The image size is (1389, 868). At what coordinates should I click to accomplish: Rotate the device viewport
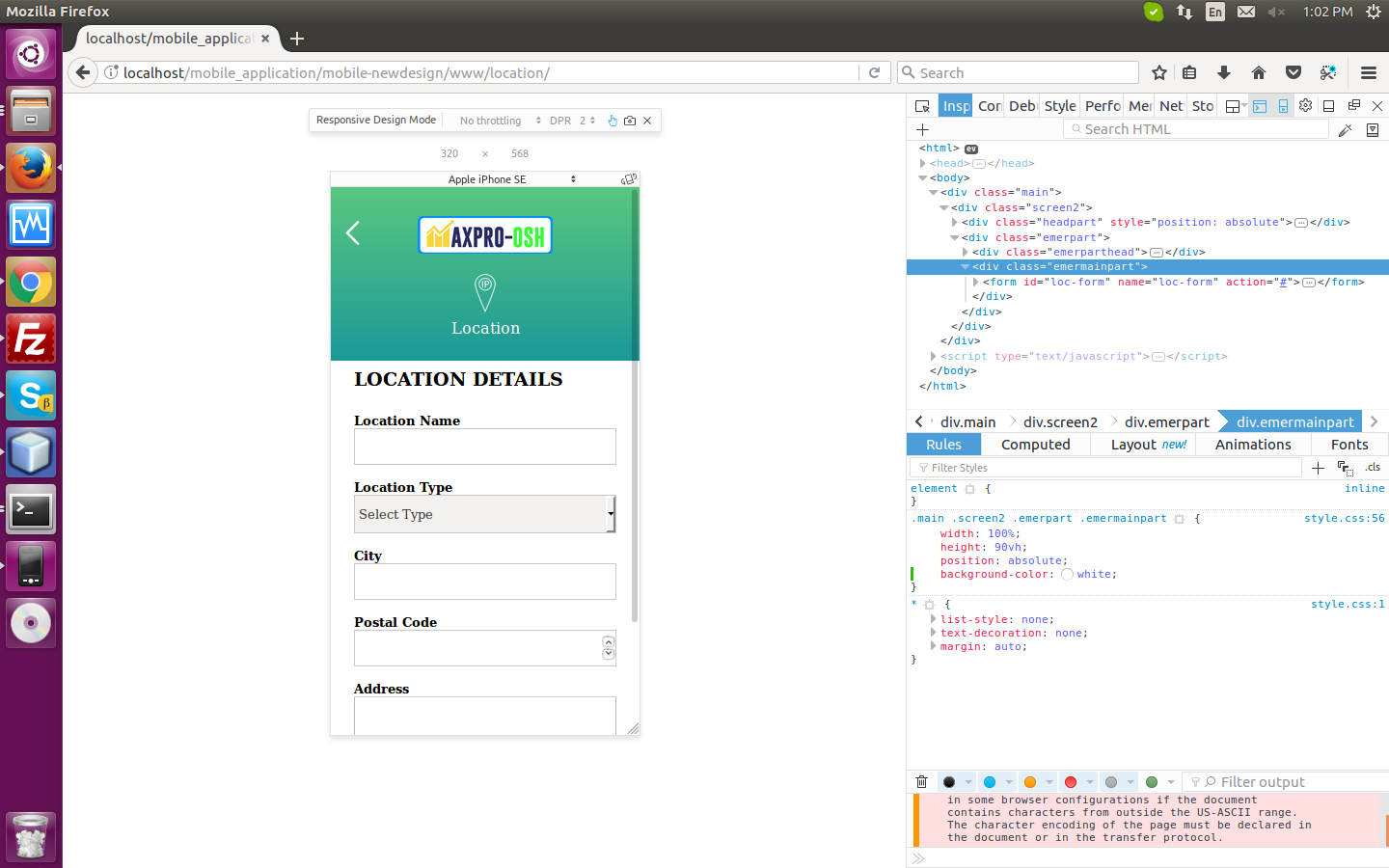tap(629, 179)
